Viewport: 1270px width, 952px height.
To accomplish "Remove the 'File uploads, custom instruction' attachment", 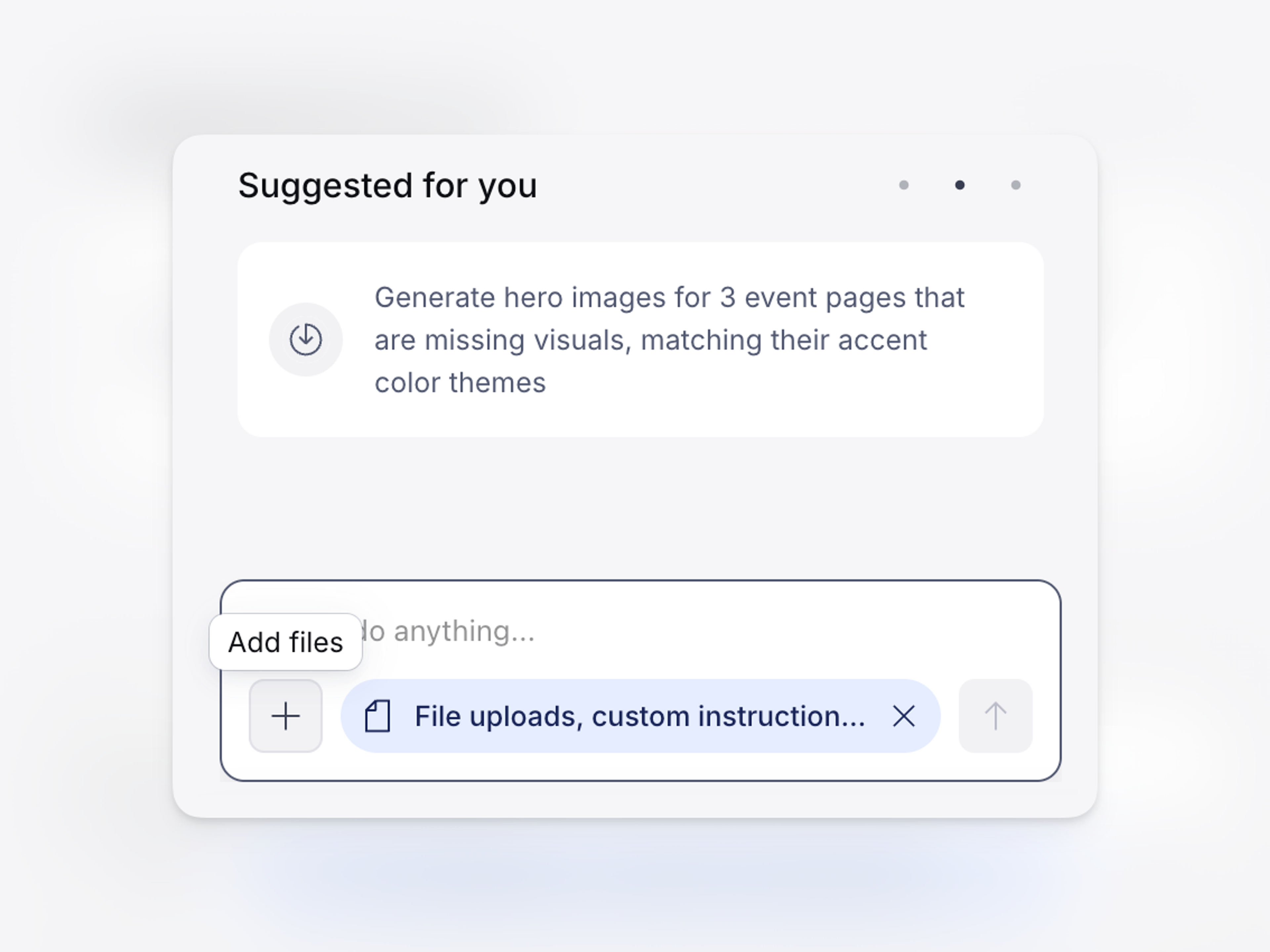I will click(903, 716).
